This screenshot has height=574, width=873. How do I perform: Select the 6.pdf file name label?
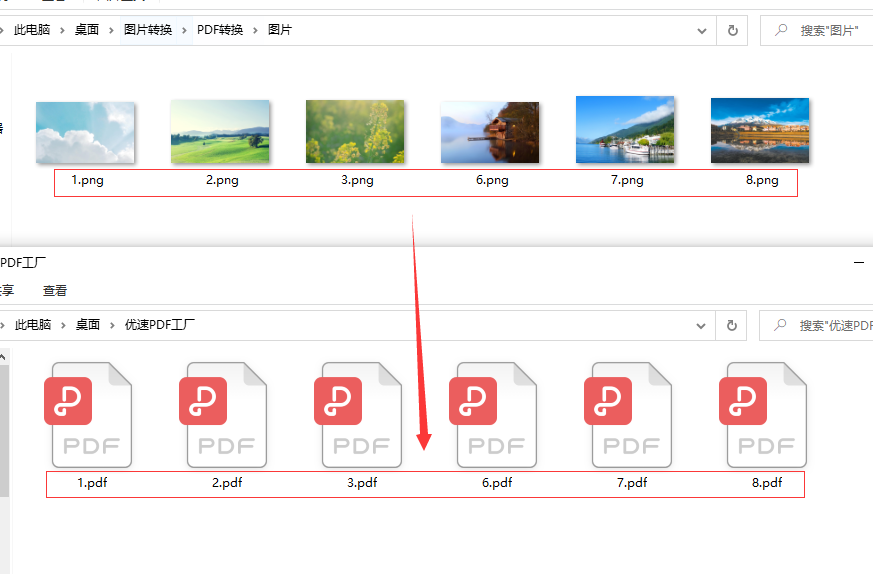click(x=497, y=483)
